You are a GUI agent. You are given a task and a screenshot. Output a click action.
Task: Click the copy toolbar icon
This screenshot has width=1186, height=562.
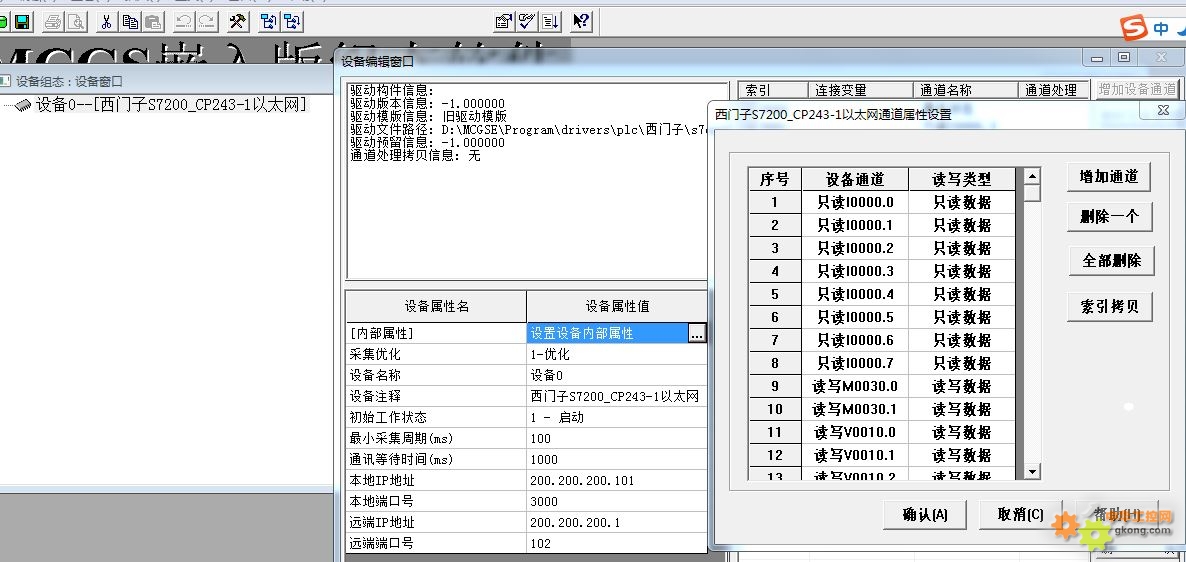[x=130, y=21]
